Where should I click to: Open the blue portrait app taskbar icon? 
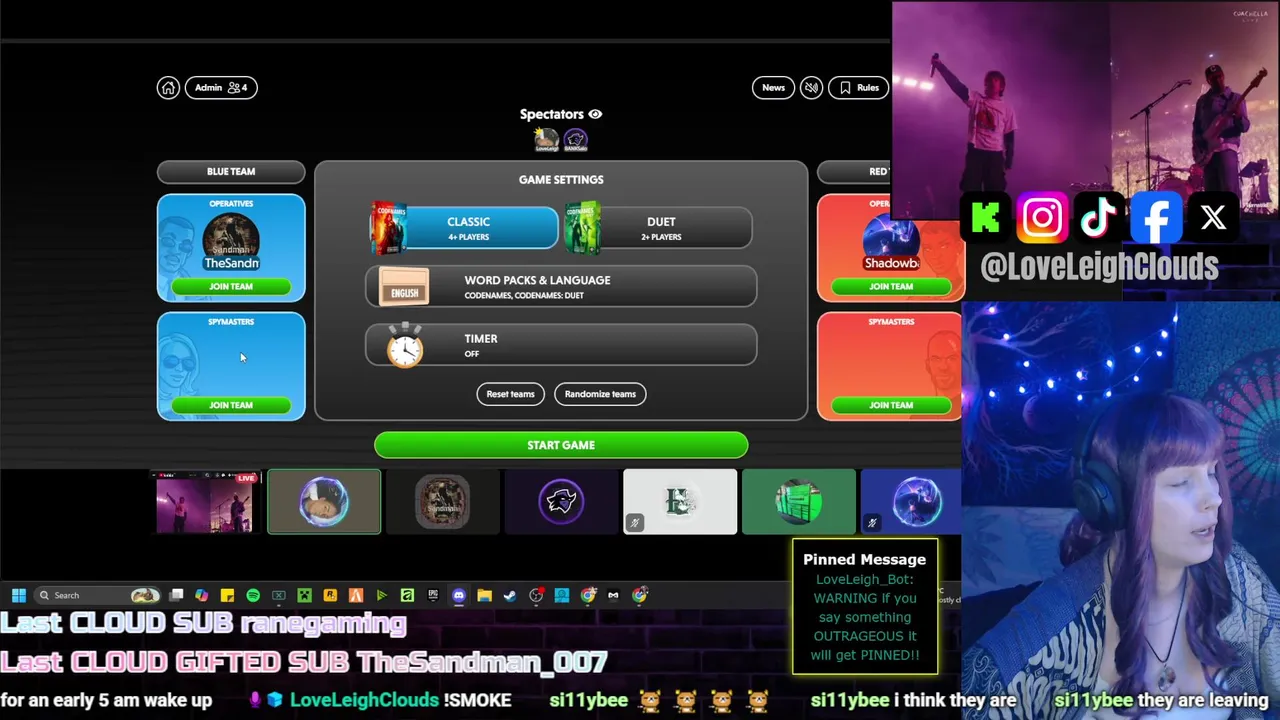562,595
